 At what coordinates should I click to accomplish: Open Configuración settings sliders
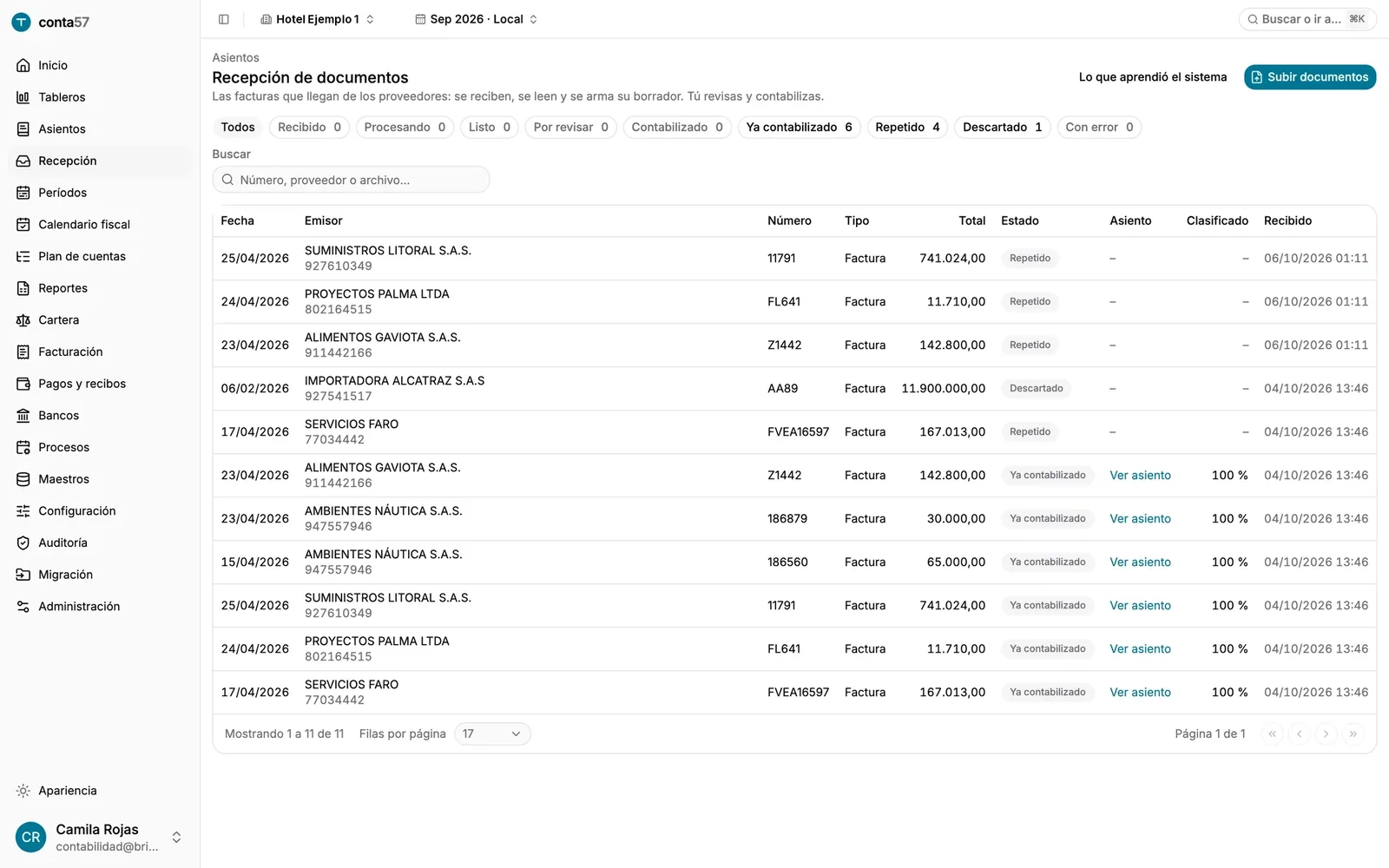tap(23, 511)
